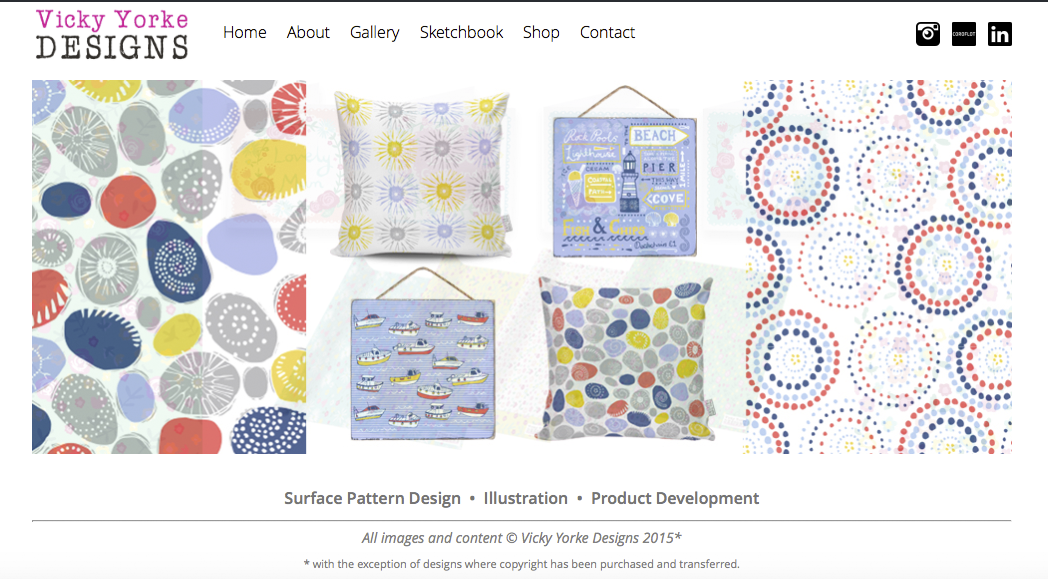Open the Gallery menu item

click(374, 32)
